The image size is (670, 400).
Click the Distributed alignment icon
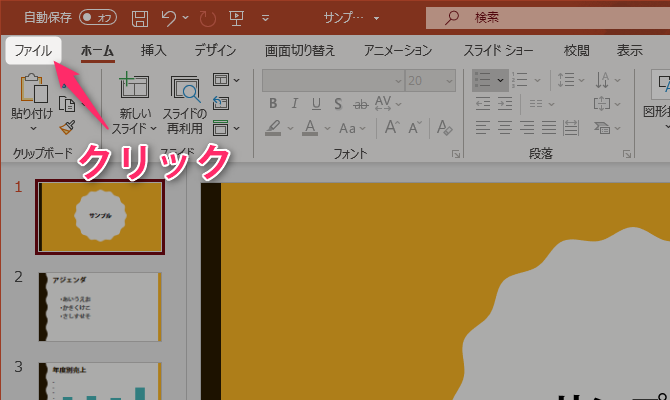pos(571,128)
